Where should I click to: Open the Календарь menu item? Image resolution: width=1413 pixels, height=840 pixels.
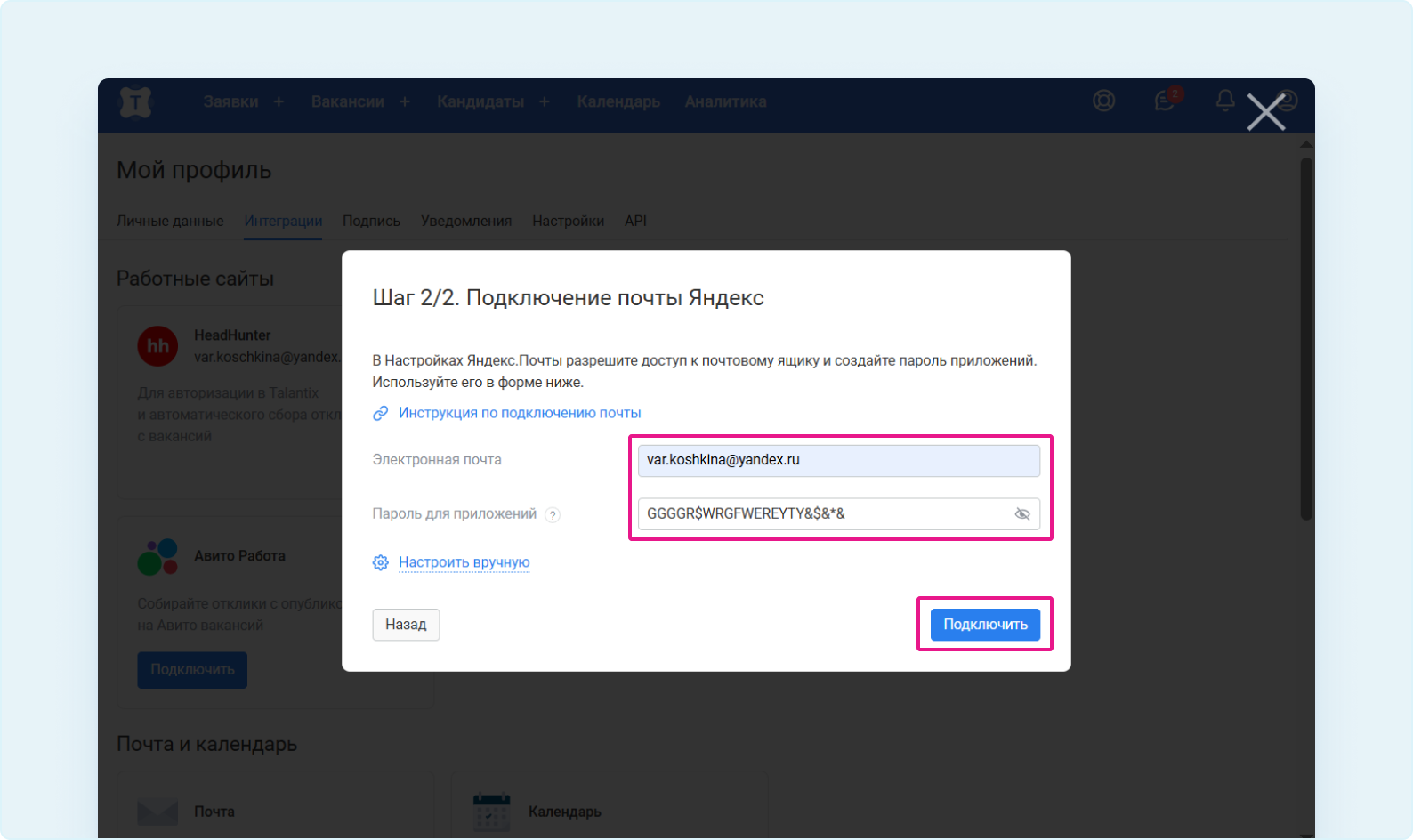point(618,102)
